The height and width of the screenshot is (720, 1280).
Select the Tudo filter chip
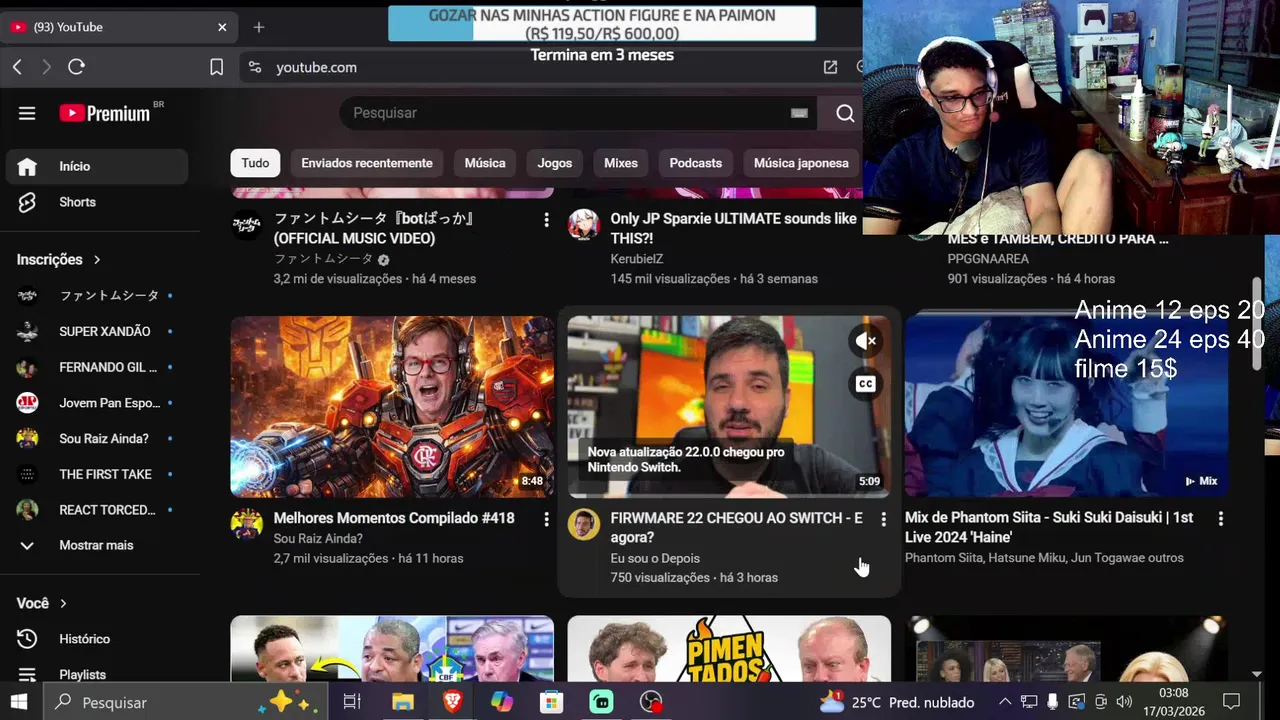(x=255, y=163)
